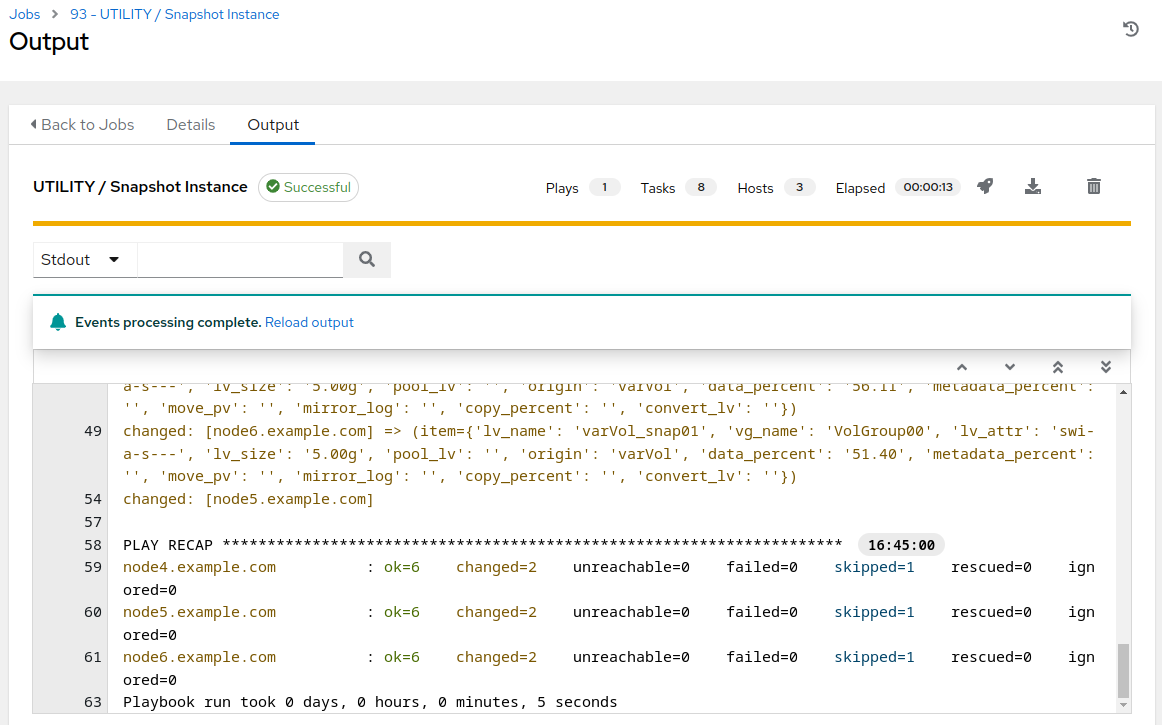The image size is (1162, 725).
Task: Jump to top of output
Action: pos(1058,367)
